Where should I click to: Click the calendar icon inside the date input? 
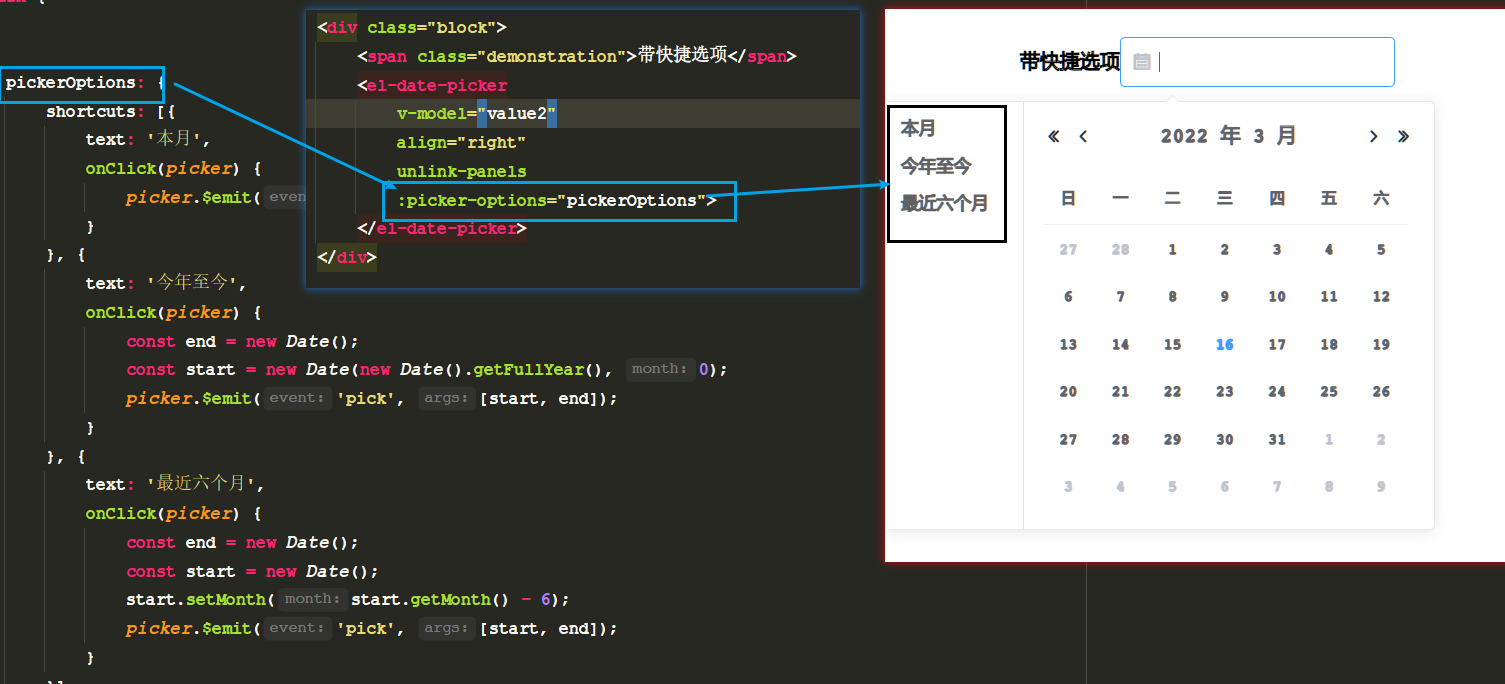1142,61
